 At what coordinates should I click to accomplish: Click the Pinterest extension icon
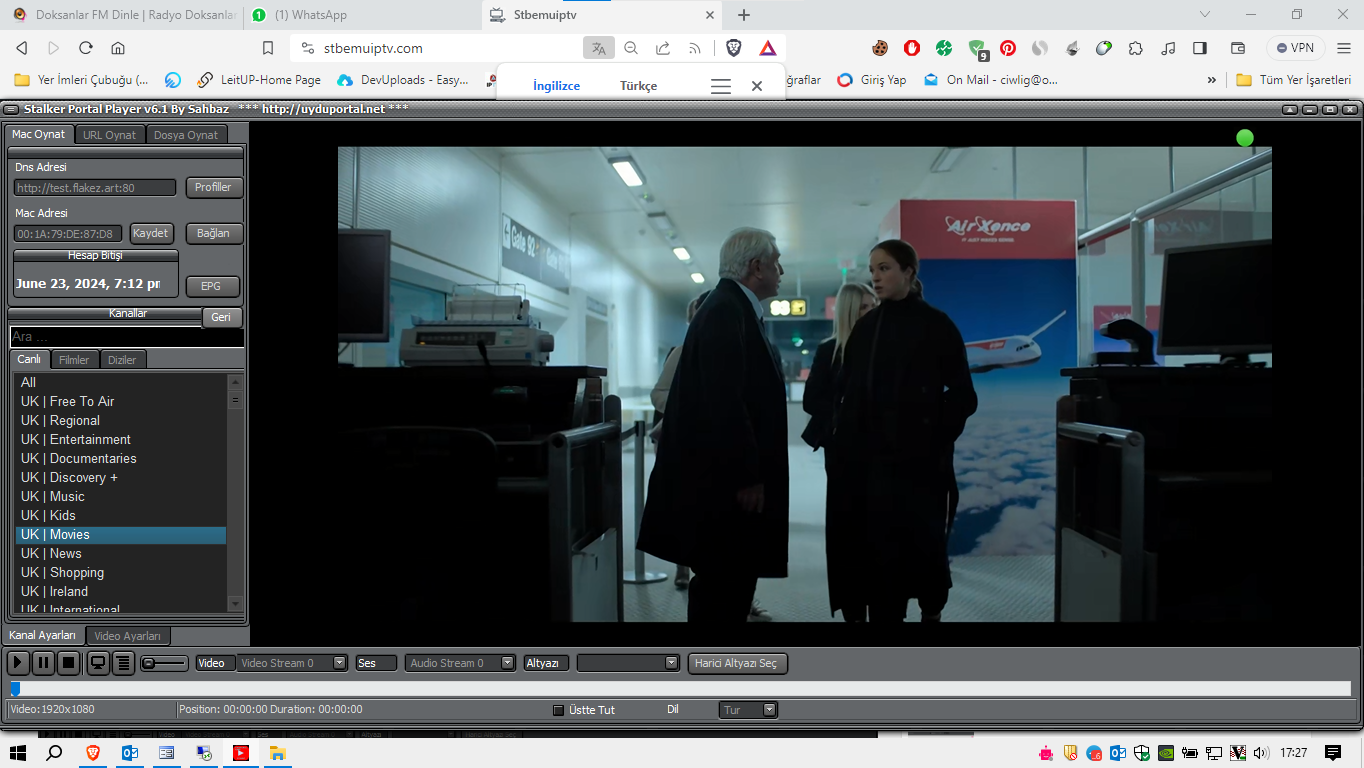click(x=1007, y=48)
